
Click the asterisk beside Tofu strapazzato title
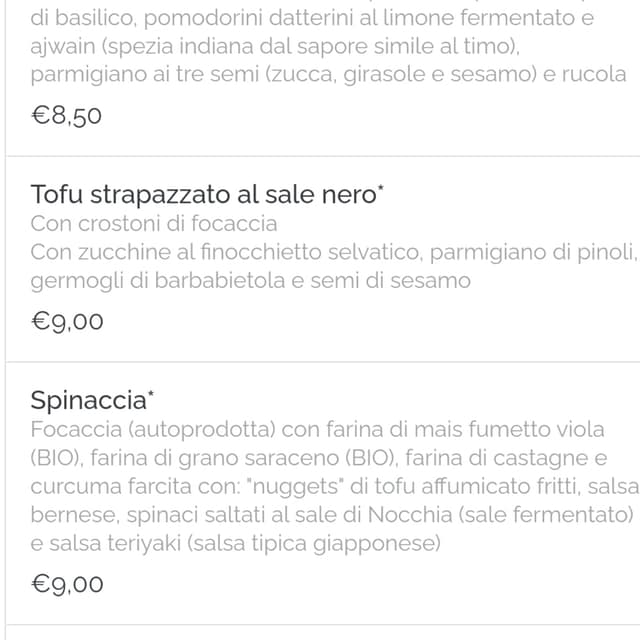click(x=380, y=188)
